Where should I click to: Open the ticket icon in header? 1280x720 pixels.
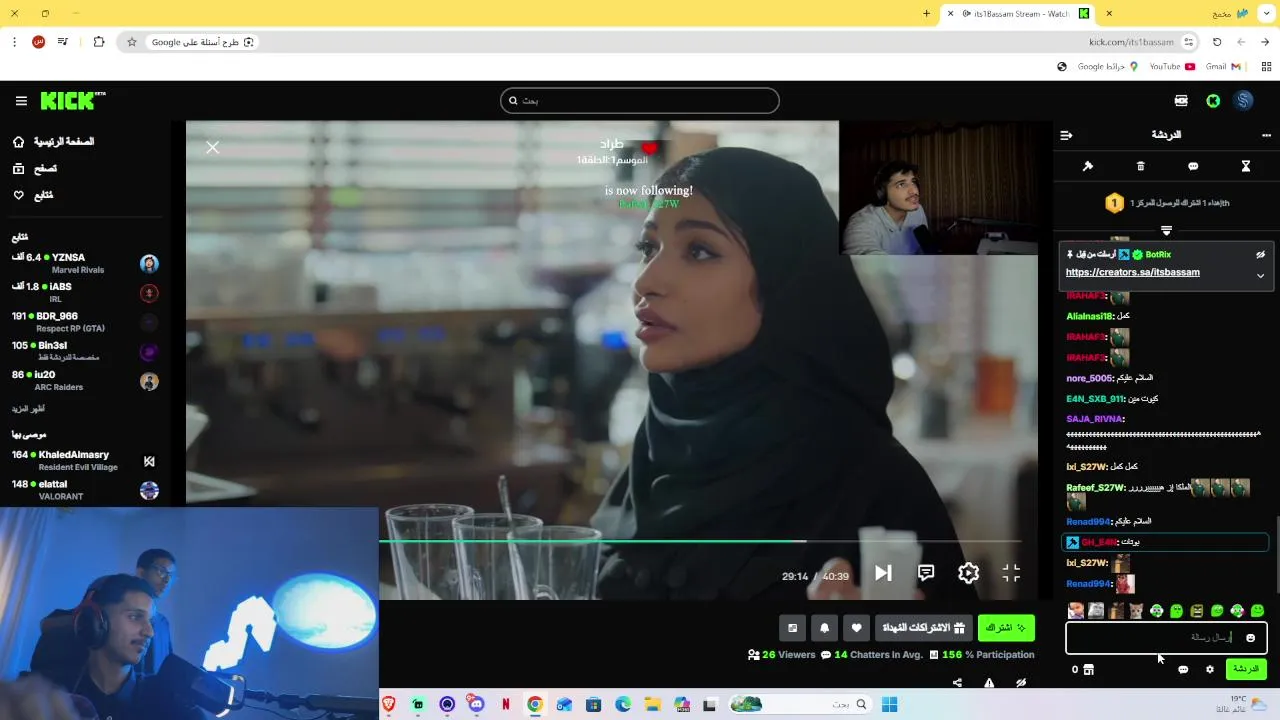coord(1181,101)
